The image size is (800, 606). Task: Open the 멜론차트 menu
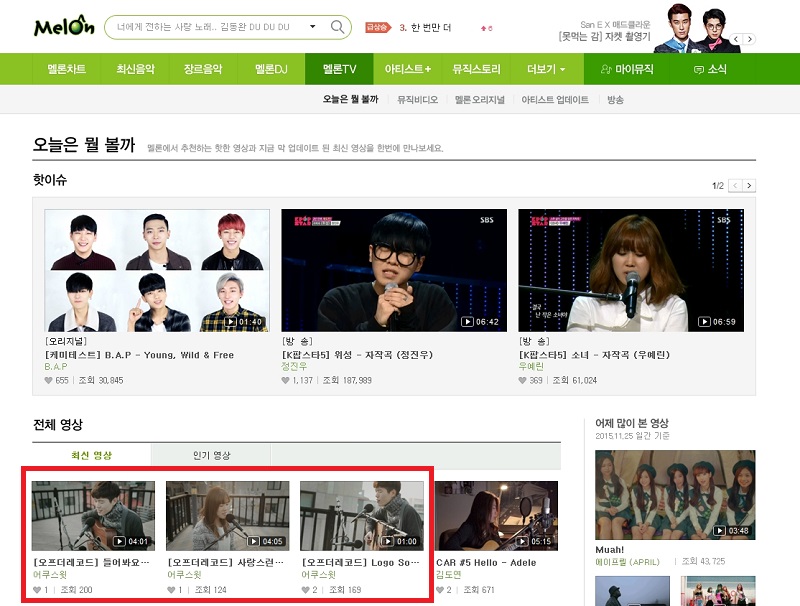66,69
